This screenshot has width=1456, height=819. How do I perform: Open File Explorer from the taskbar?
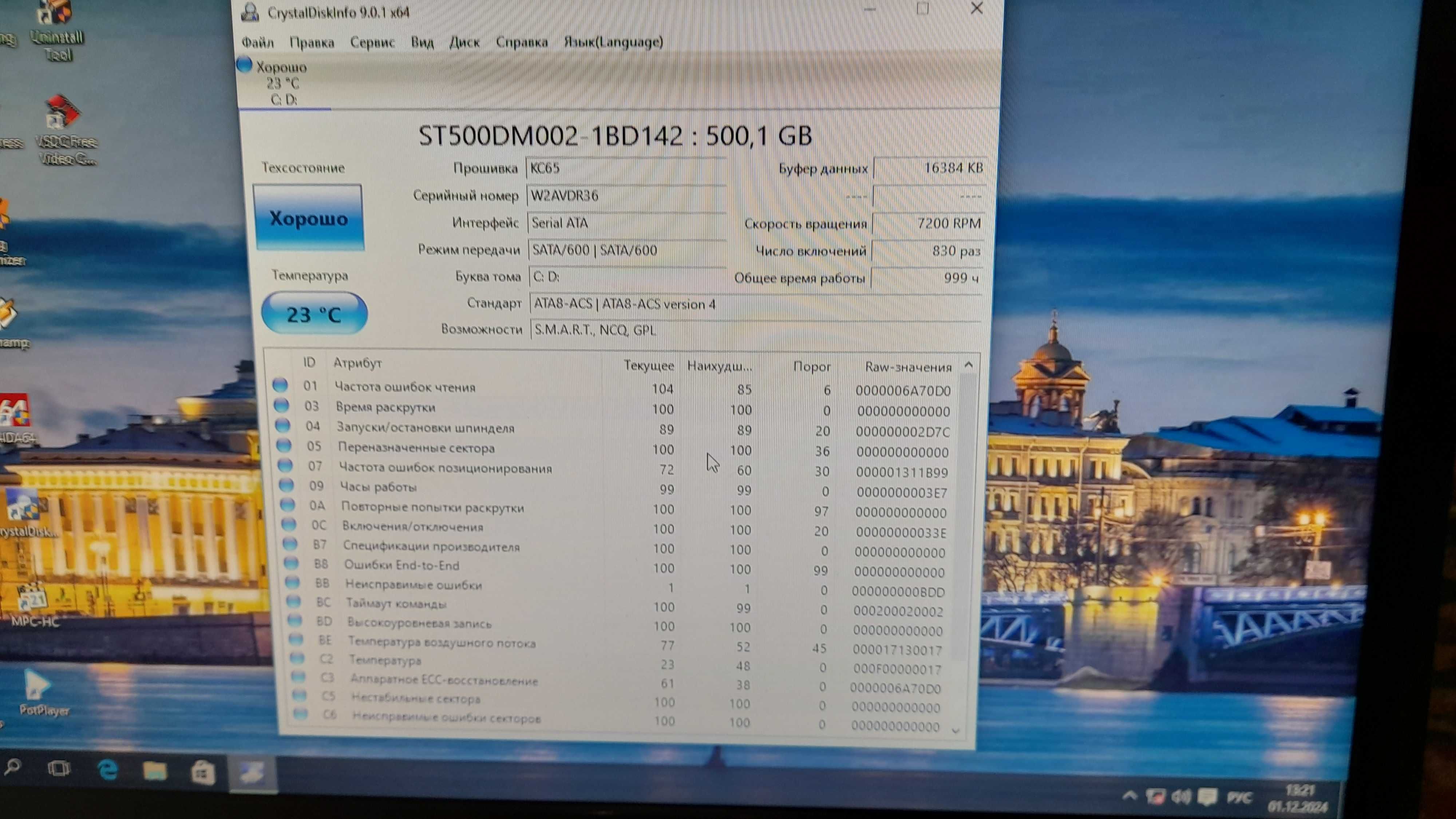point(154,771)
